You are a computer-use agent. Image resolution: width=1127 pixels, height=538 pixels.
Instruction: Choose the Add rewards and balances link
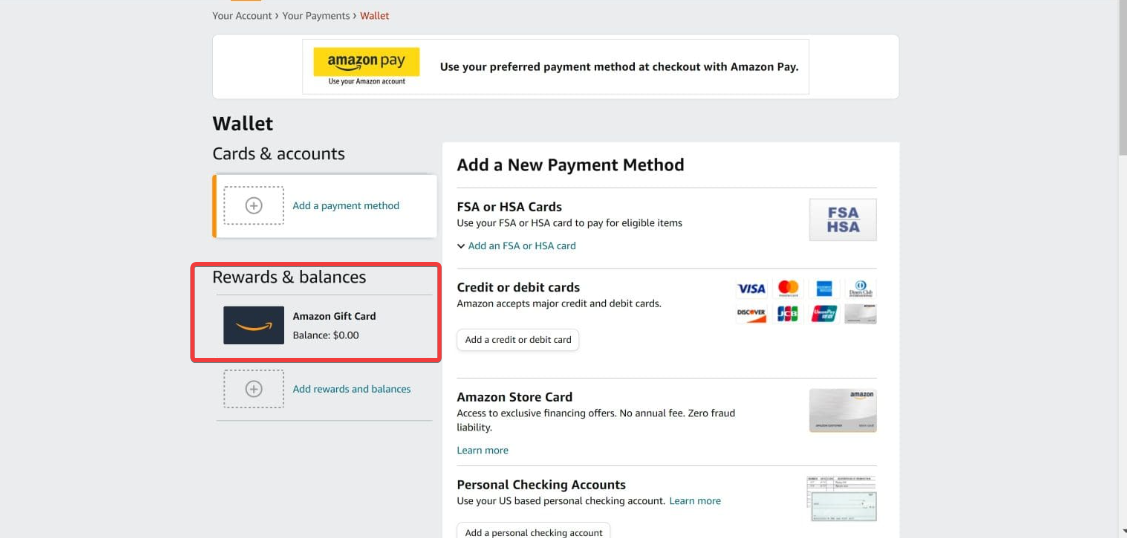click(351, 389)
